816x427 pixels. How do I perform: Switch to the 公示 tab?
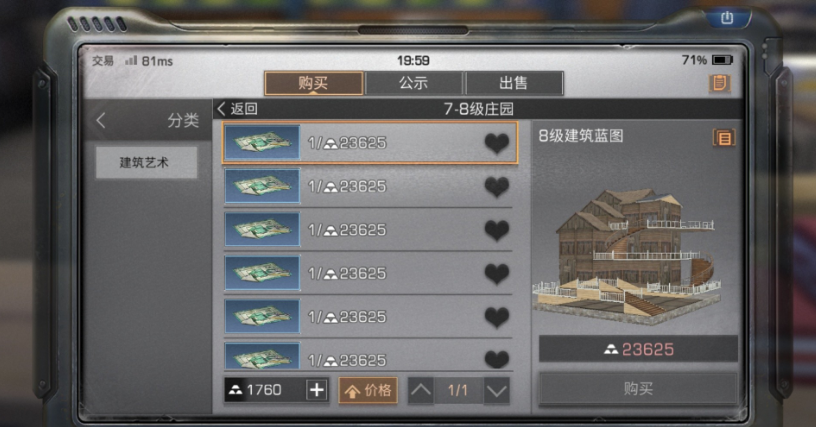pyautogui.click(x=413, y=83)
